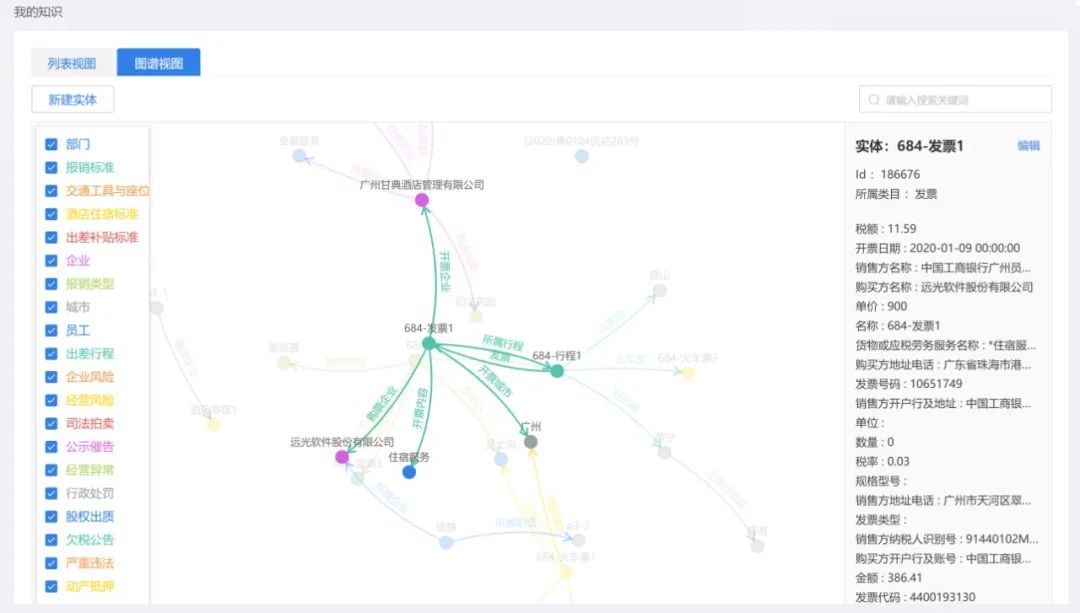Open the 图谱视图 tab
The image size is (1080, 613).
(158, 63)
